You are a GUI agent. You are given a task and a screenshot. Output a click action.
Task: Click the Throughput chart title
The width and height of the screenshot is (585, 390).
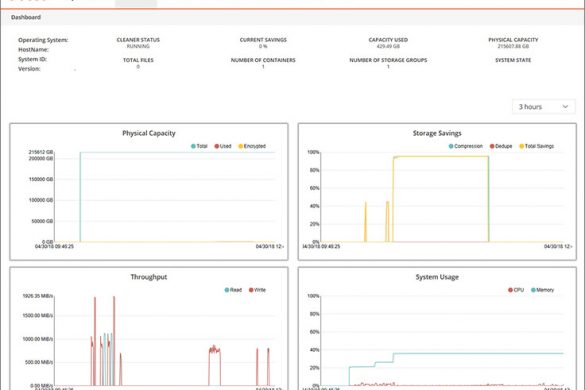coord(149,277)
